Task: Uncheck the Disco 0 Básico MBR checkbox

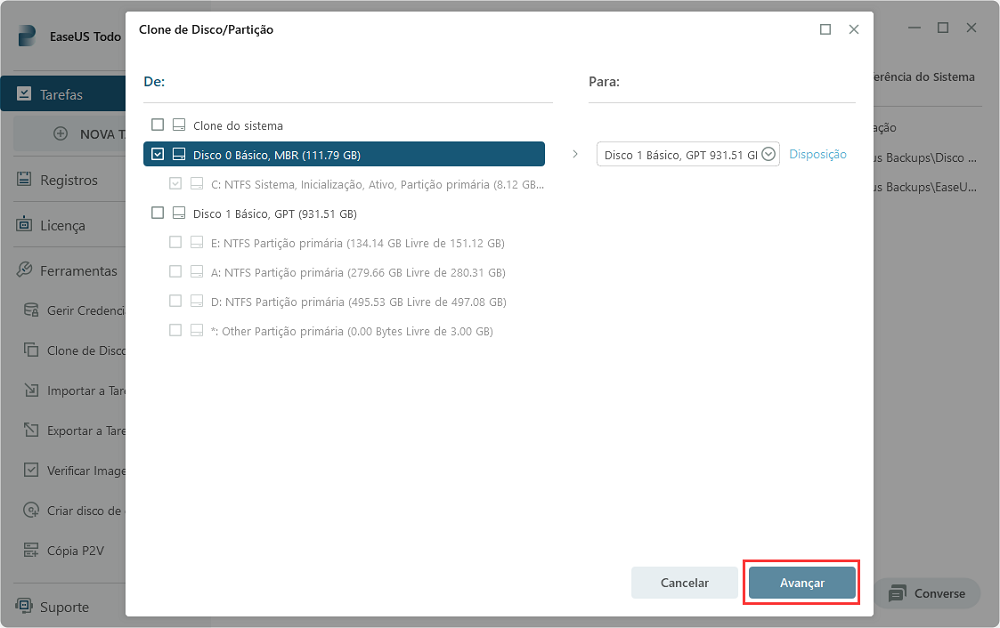Action: (x=157, y=155)
